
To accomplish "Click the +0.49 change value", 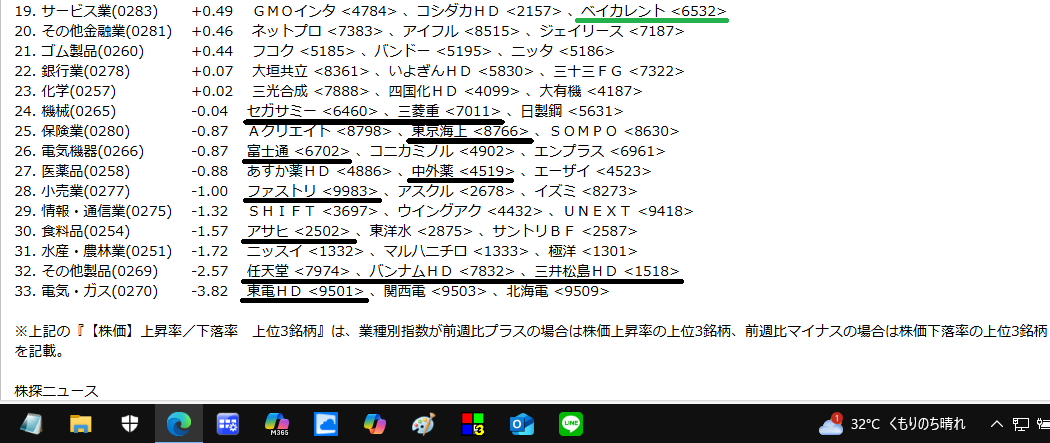I will click(x=212, y=11).
